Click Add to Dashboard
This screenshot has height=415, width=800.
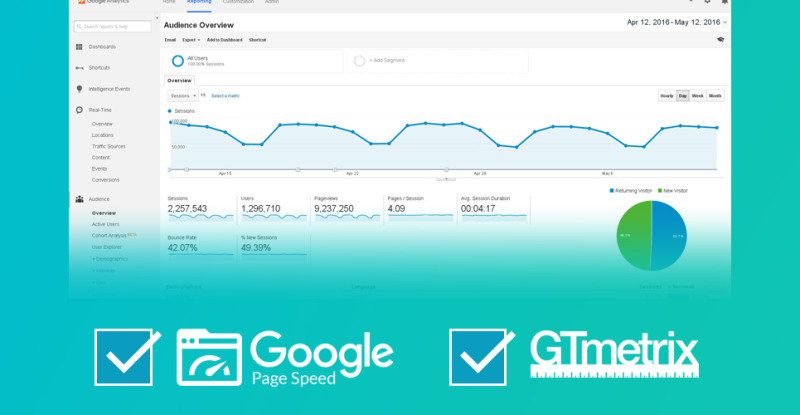(224, 40)
